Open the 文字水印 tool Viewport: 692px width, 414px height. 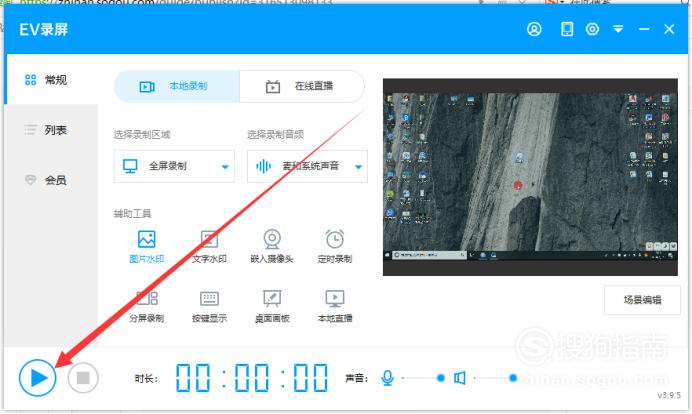pyautogui.click(x=209, y=247)
